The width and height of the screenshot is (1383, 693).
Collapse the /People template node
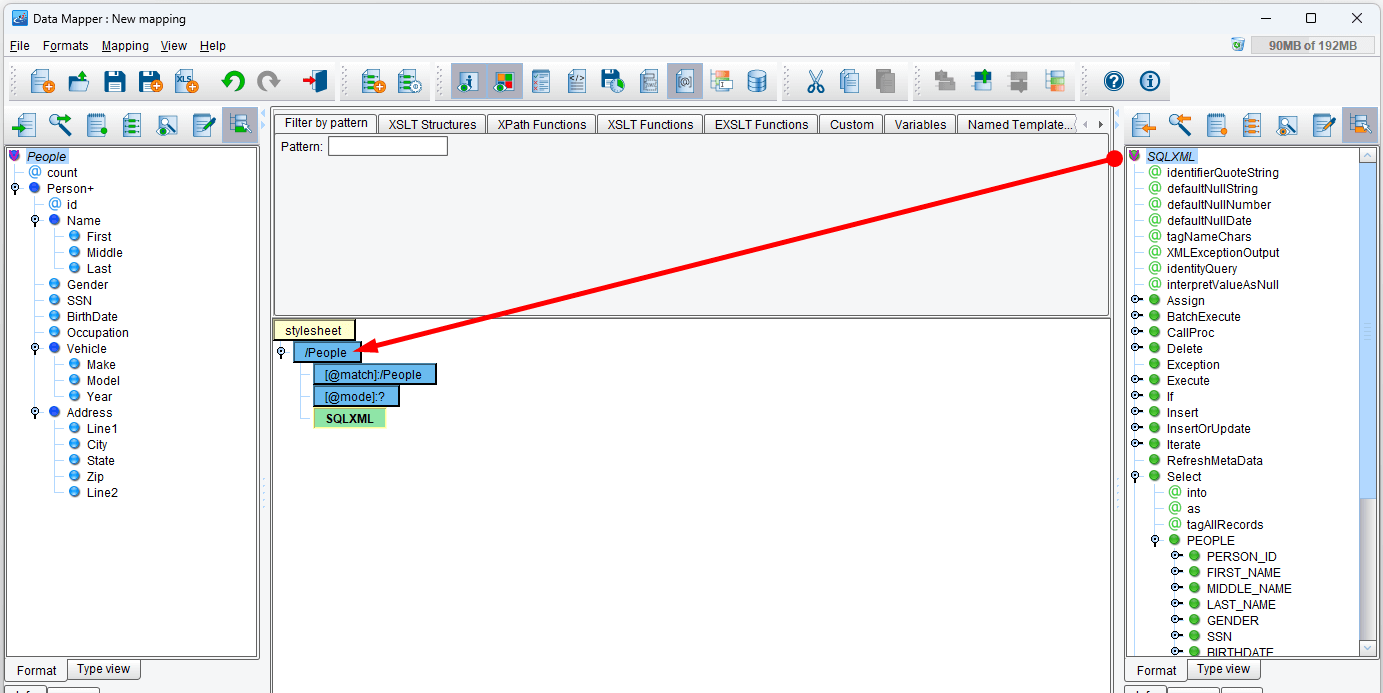(x=281, y=353)
